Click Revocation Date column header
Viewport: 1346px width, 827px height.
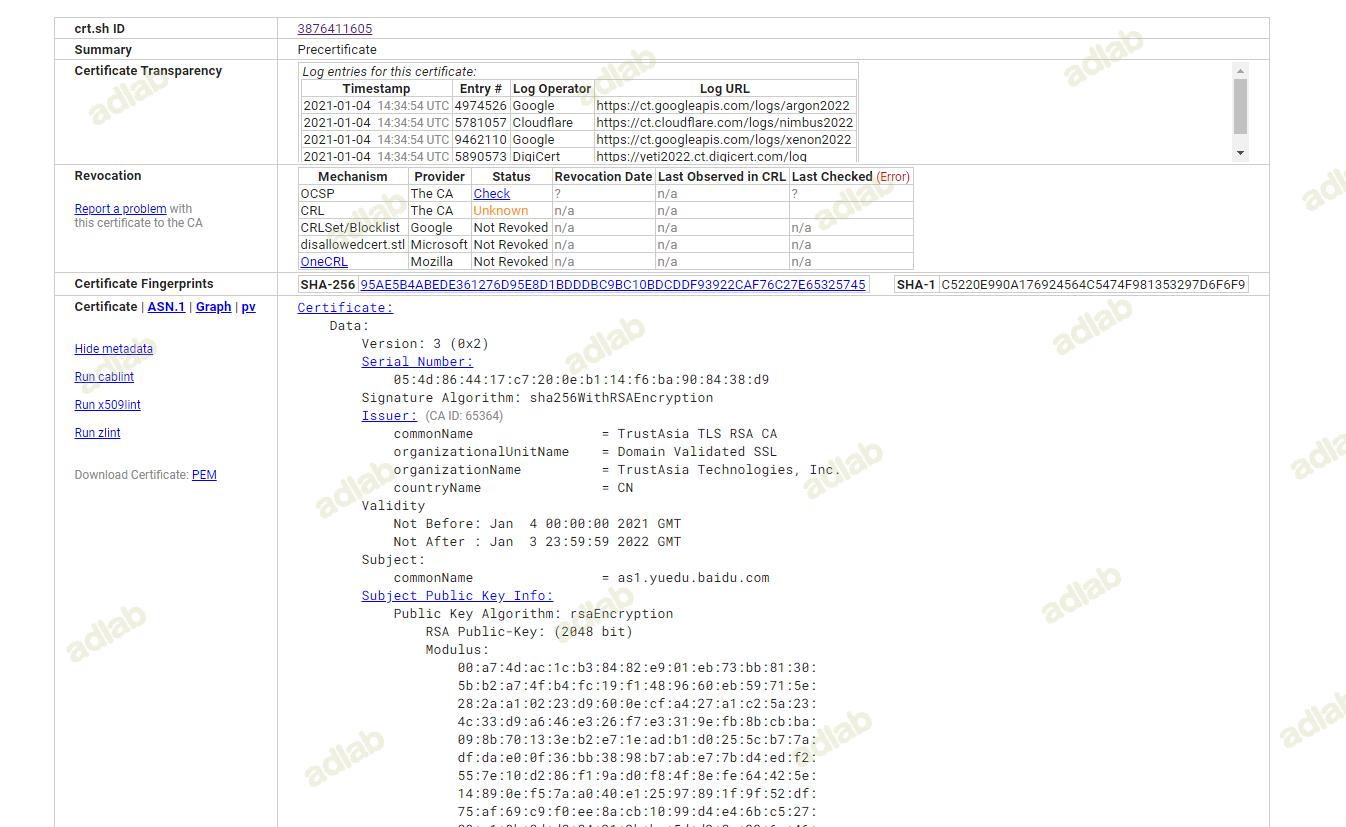pyautogui.click(x=603, y=177)
